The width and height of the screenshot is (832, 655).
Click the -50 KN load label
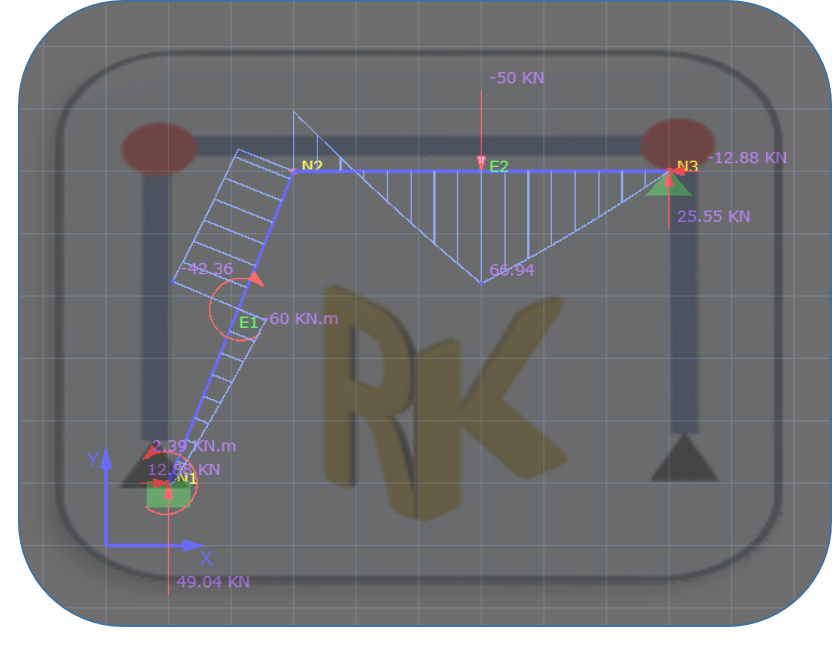(517, 78)
